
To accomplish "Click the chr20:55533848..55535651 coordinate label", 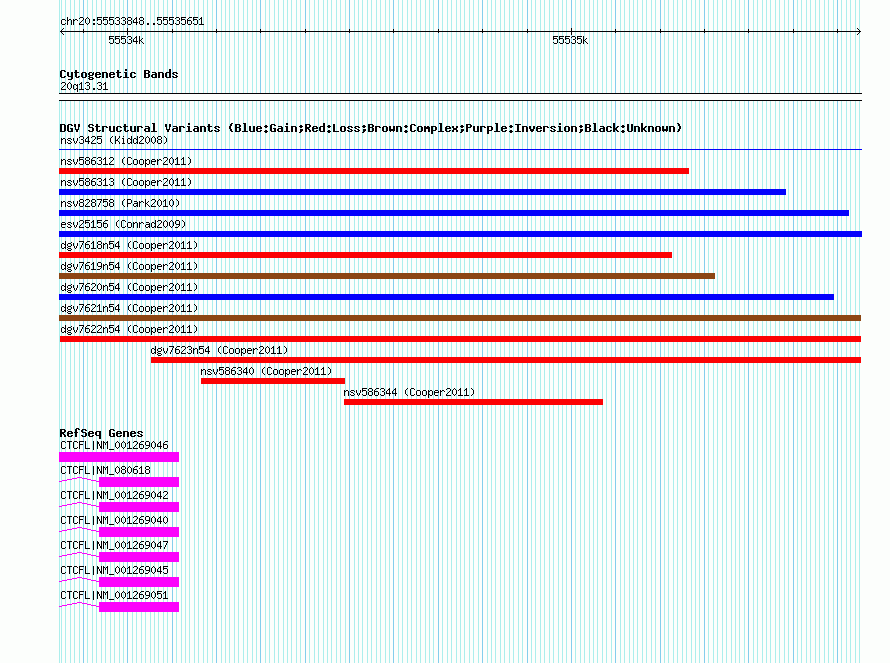I will point(132,22).
